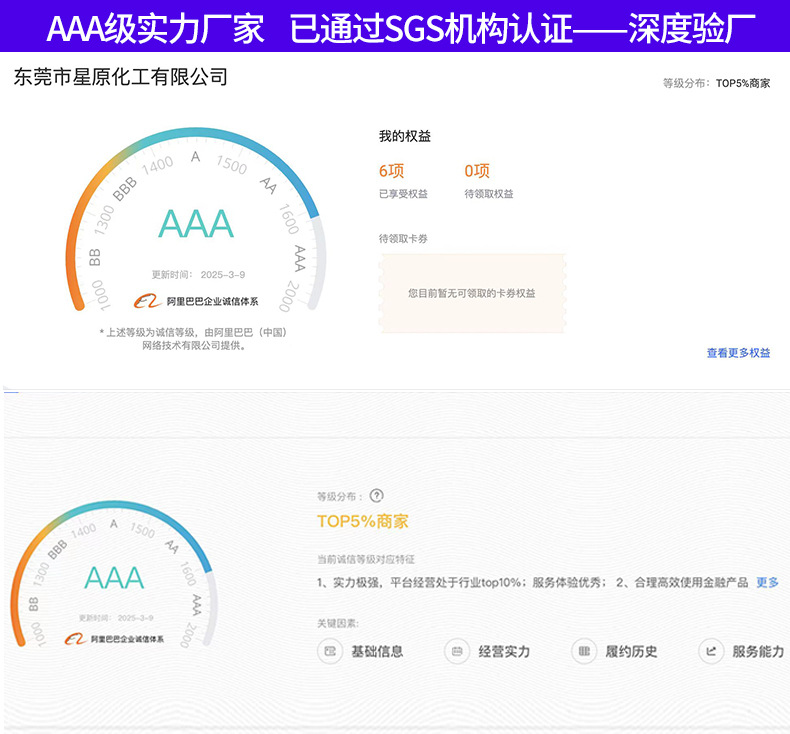
Task: Click the 待领取卡券 label
Action: [x=403, y=239]
